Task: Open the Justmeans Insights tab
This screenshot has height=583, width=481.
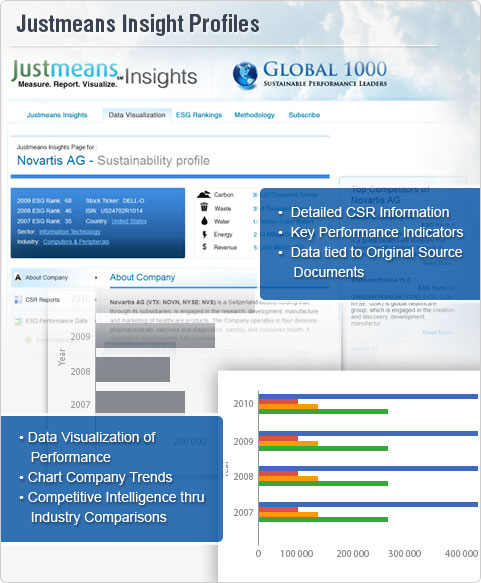Action: click(x=57, y=115)
